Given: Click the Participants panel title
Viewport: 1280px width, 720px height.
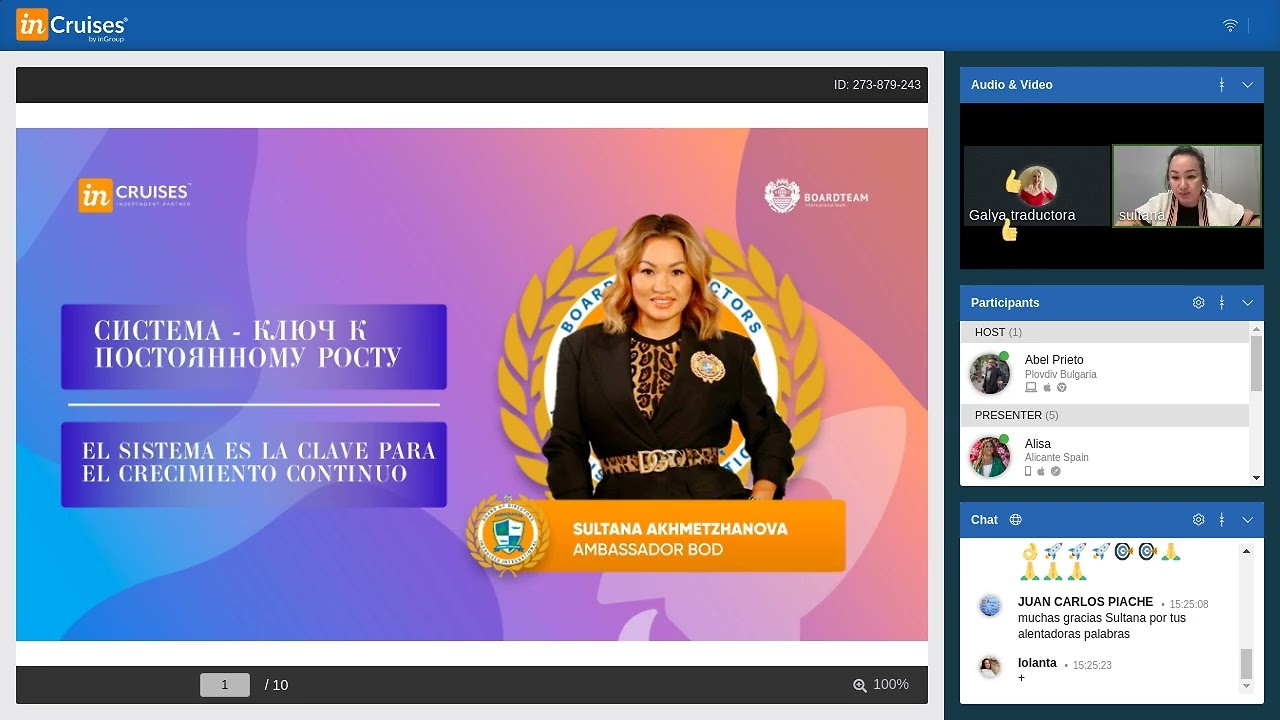Looking at the screenshot, I should pos(1005,303).
